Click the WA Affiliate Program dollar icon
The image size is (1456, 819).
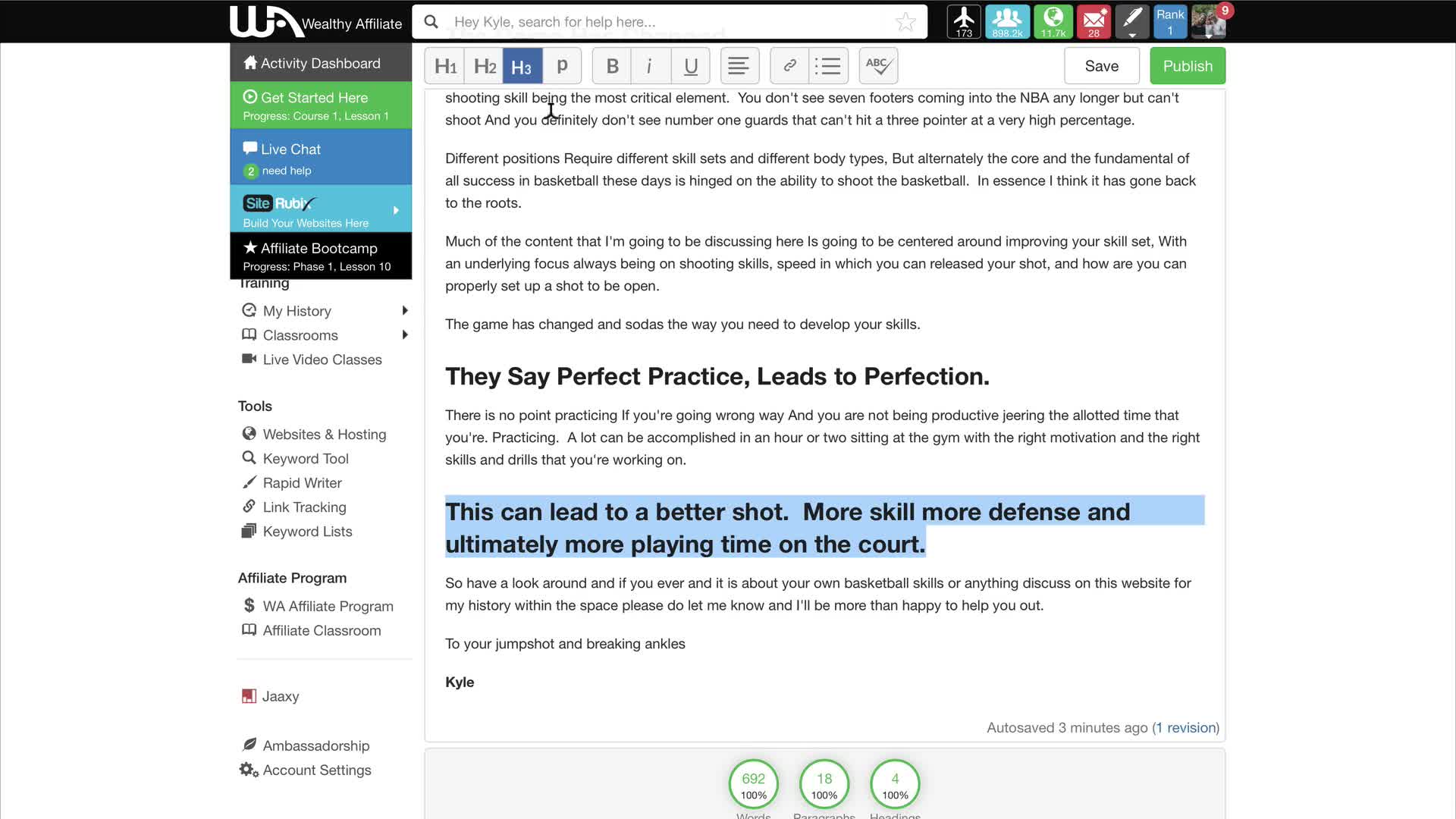pos(249,605)
